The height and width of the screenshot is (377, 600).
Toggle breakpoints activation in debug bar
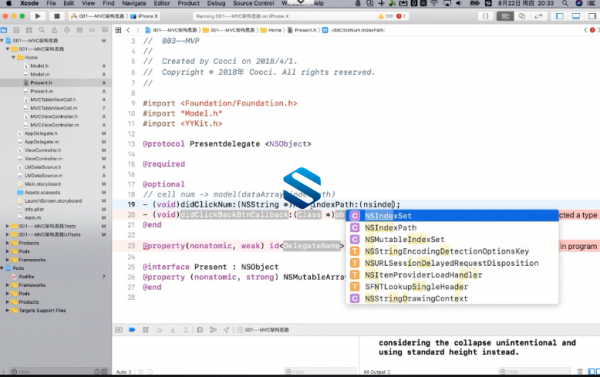coord(132,330)
